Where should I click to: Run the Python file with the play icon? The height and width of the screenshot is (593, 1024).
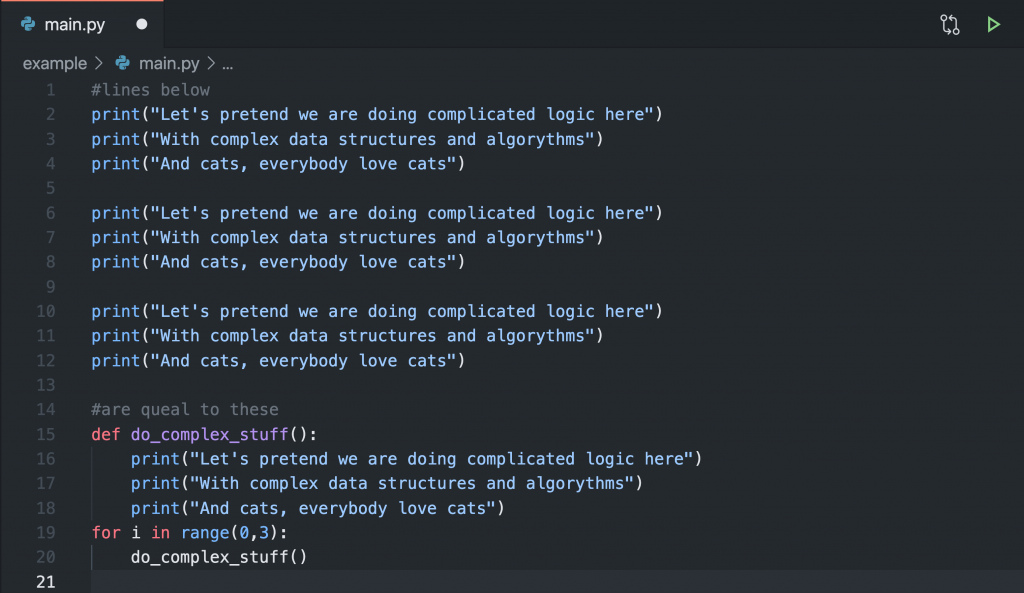coord(993,25)
